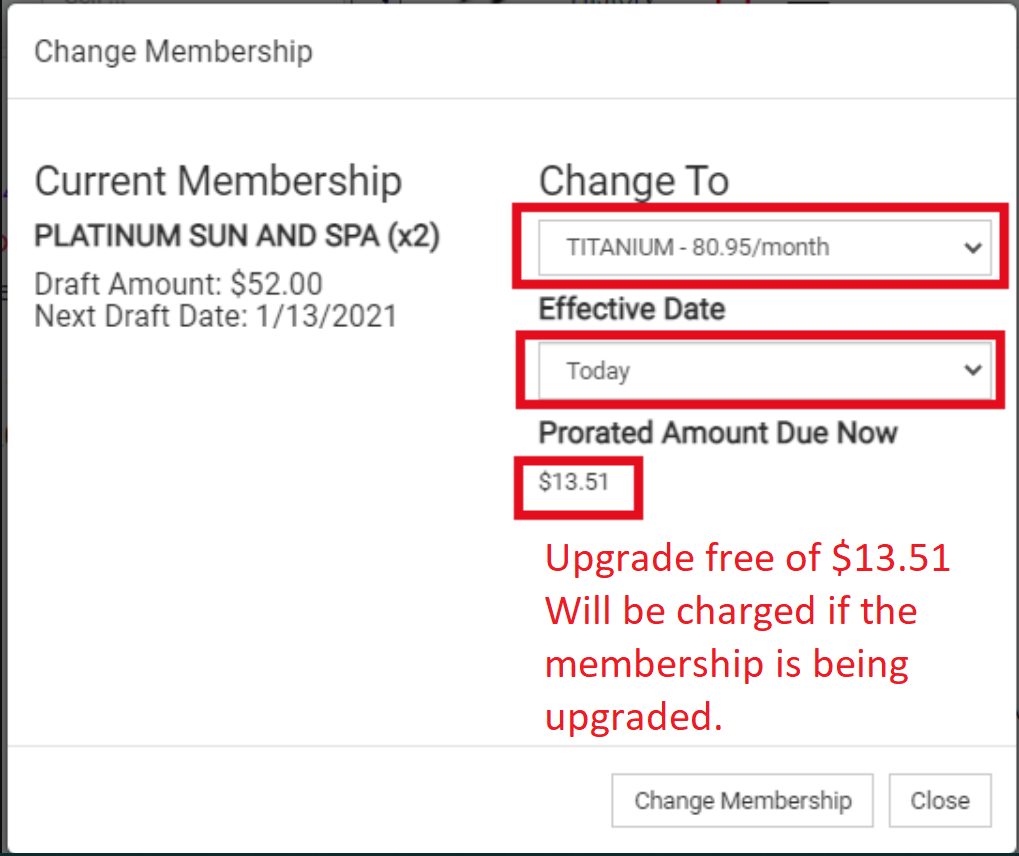Open the TITANIUM membership plan dropdown
1019x856 pixels.
point(764,248)
